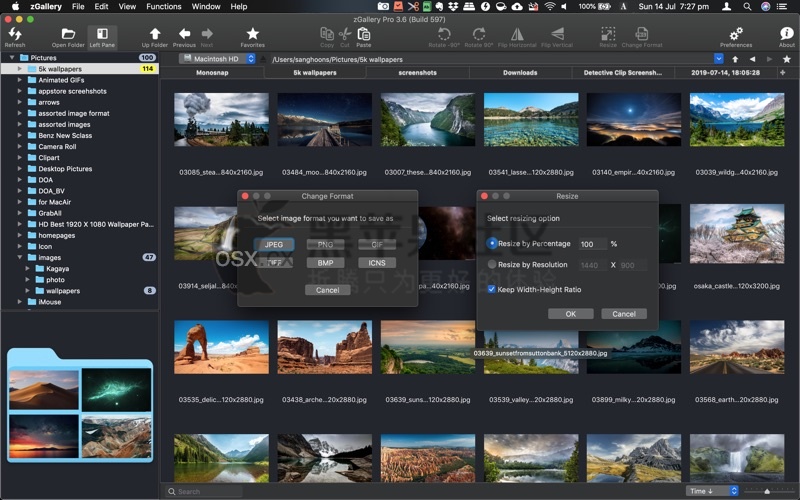Screen dimensions: 800x500
Task: Expand the wallpapers subfolder
Action: tap(28, 290)
